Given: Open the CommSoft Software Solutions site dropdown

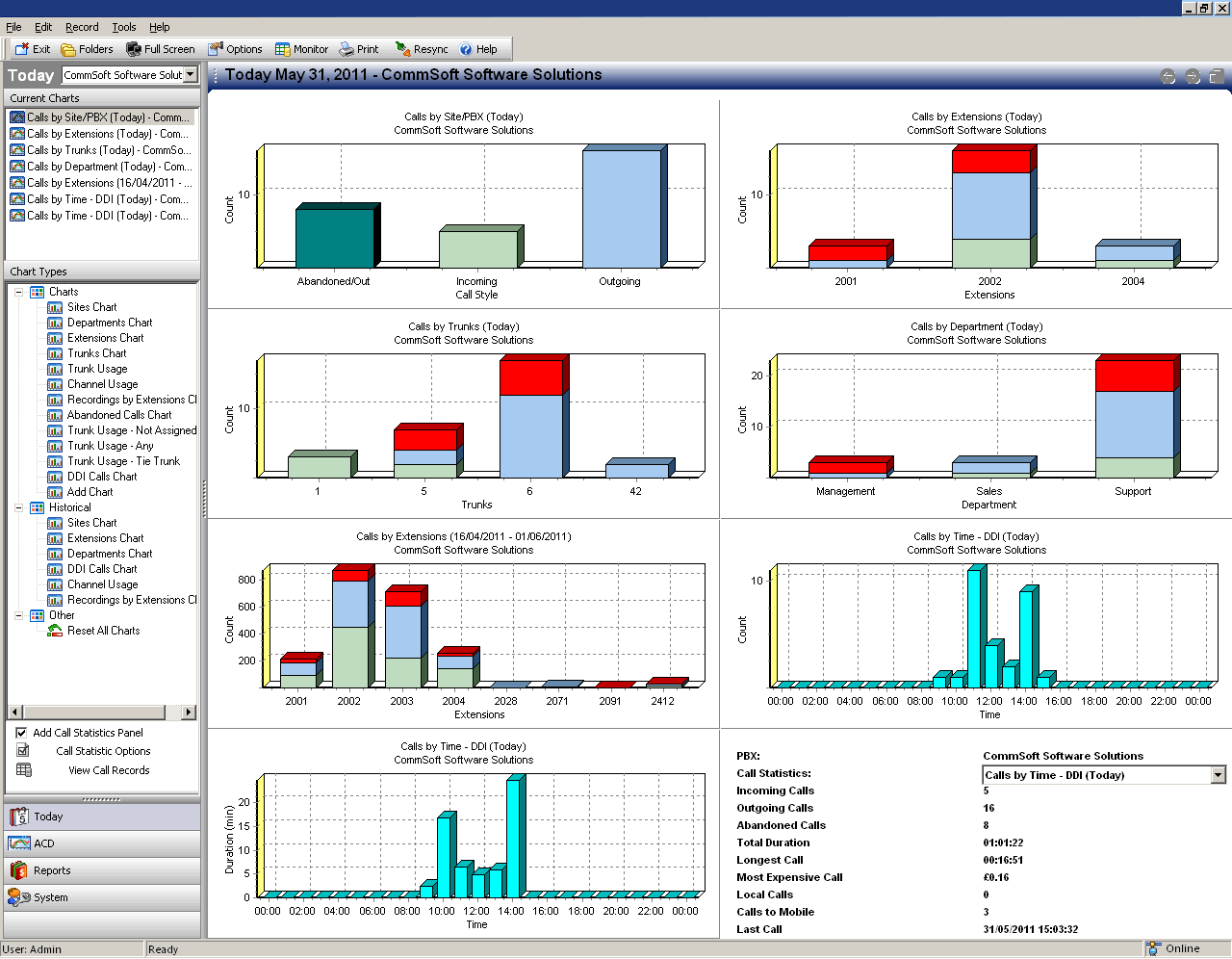Looking at the screenshot, I should pos(190,74).
